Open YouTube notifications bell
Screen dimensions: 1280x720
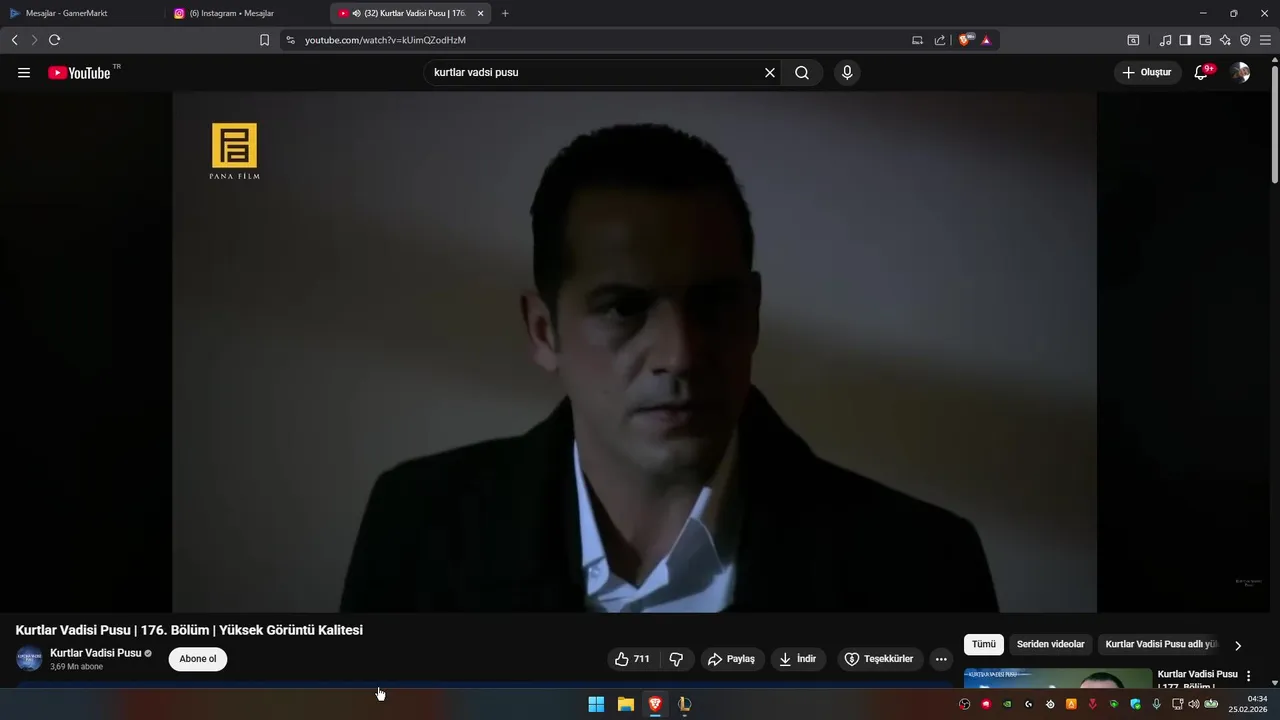(x=1202, y=73)
